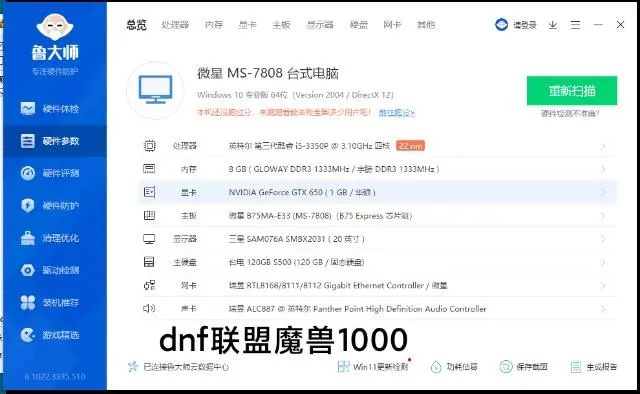
Task: Expand the 主硬盘 row chevron
Action: (x=603, y=262)
